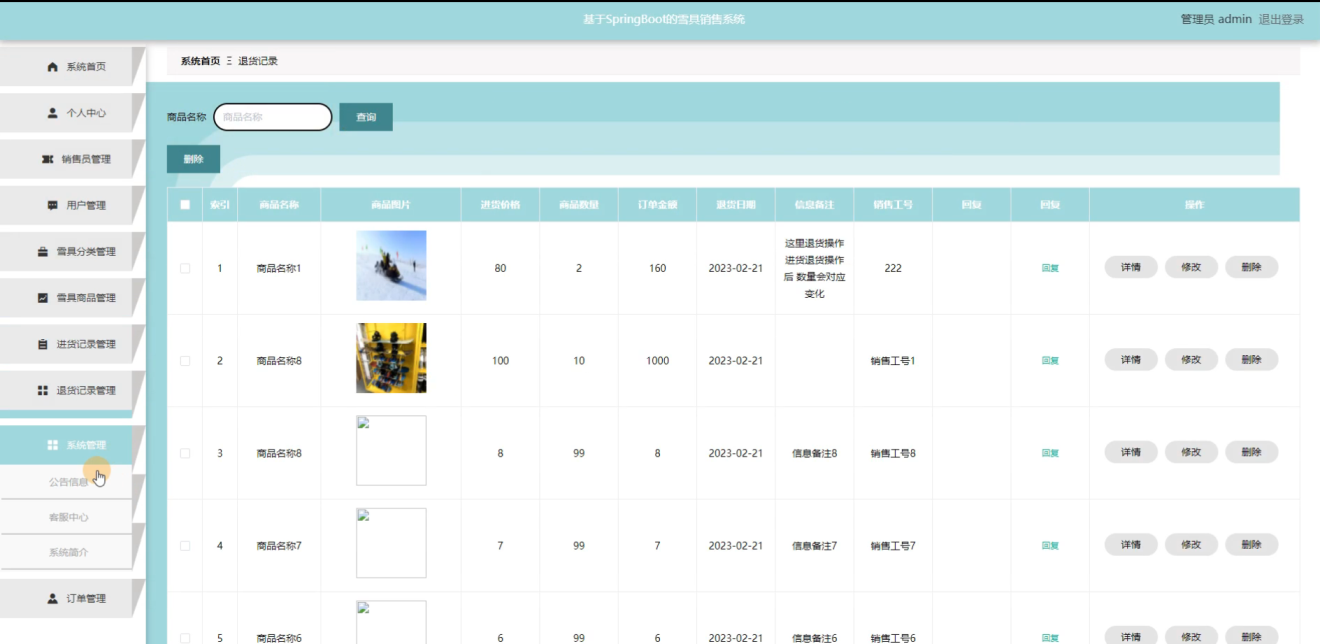Screen dimensions: 1320x644
Task: Click the 退出登录 link
Action: (x=1281, y=19)
